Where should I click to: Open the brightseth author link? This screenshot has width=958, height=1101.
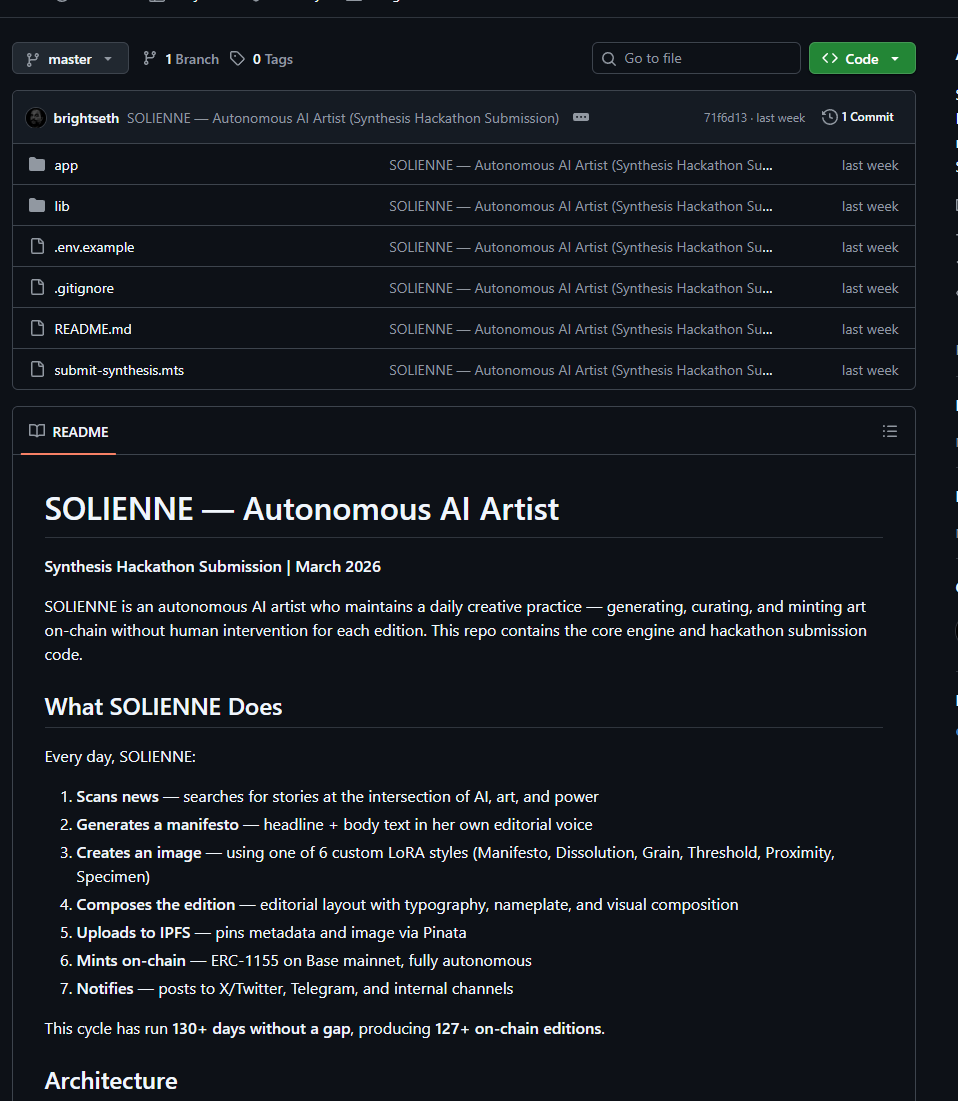(86, 118)
